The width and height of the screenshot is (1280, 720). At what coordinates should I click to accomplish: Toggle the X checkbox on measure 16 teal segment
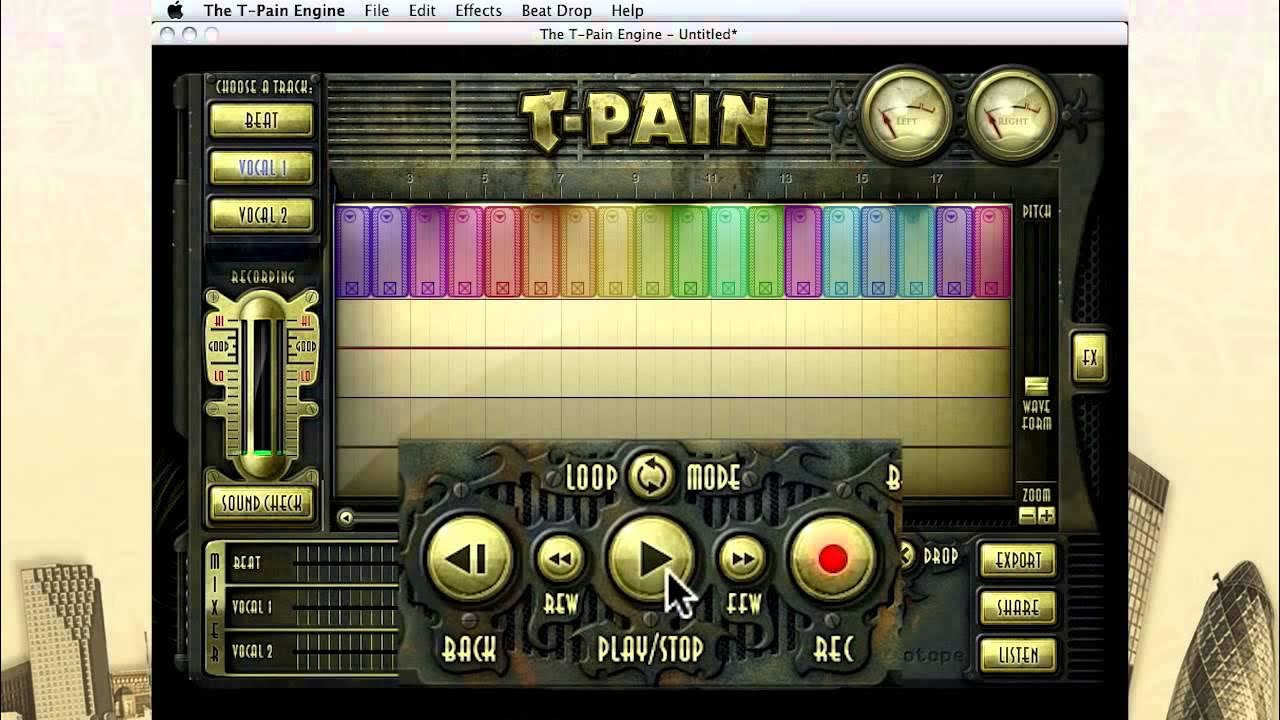917,288
